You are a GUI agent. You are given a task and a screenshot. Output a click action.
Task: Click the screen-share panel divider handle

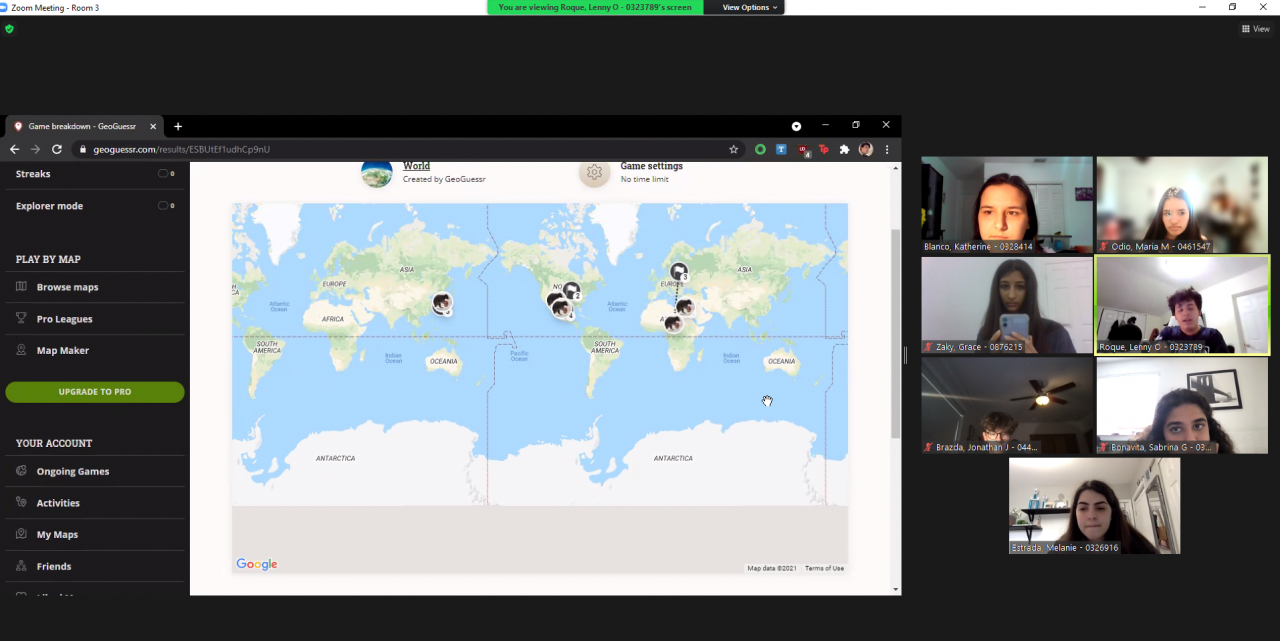click(x=906, y=355)
